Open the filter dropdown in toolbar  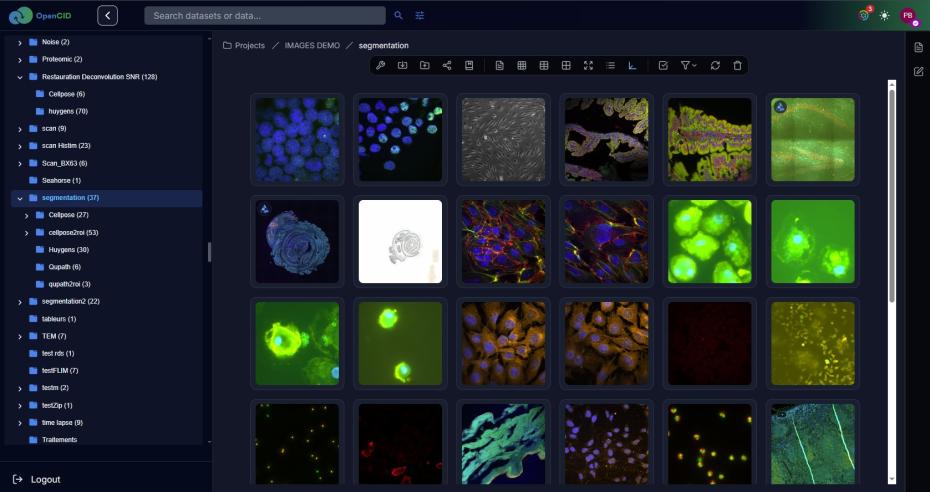click(x=688, y=65)
